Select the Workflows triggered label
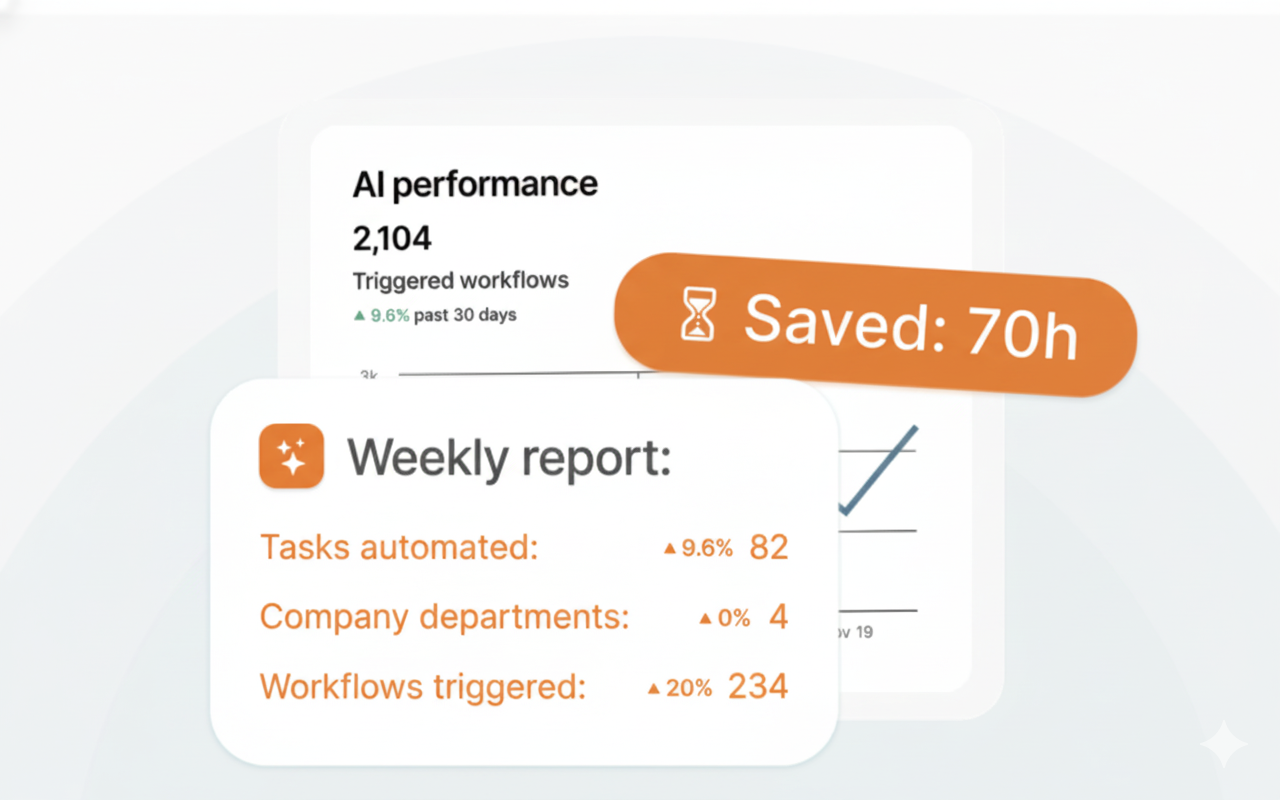This screenshot has height=800, width=1280. [x=422, y=687]
